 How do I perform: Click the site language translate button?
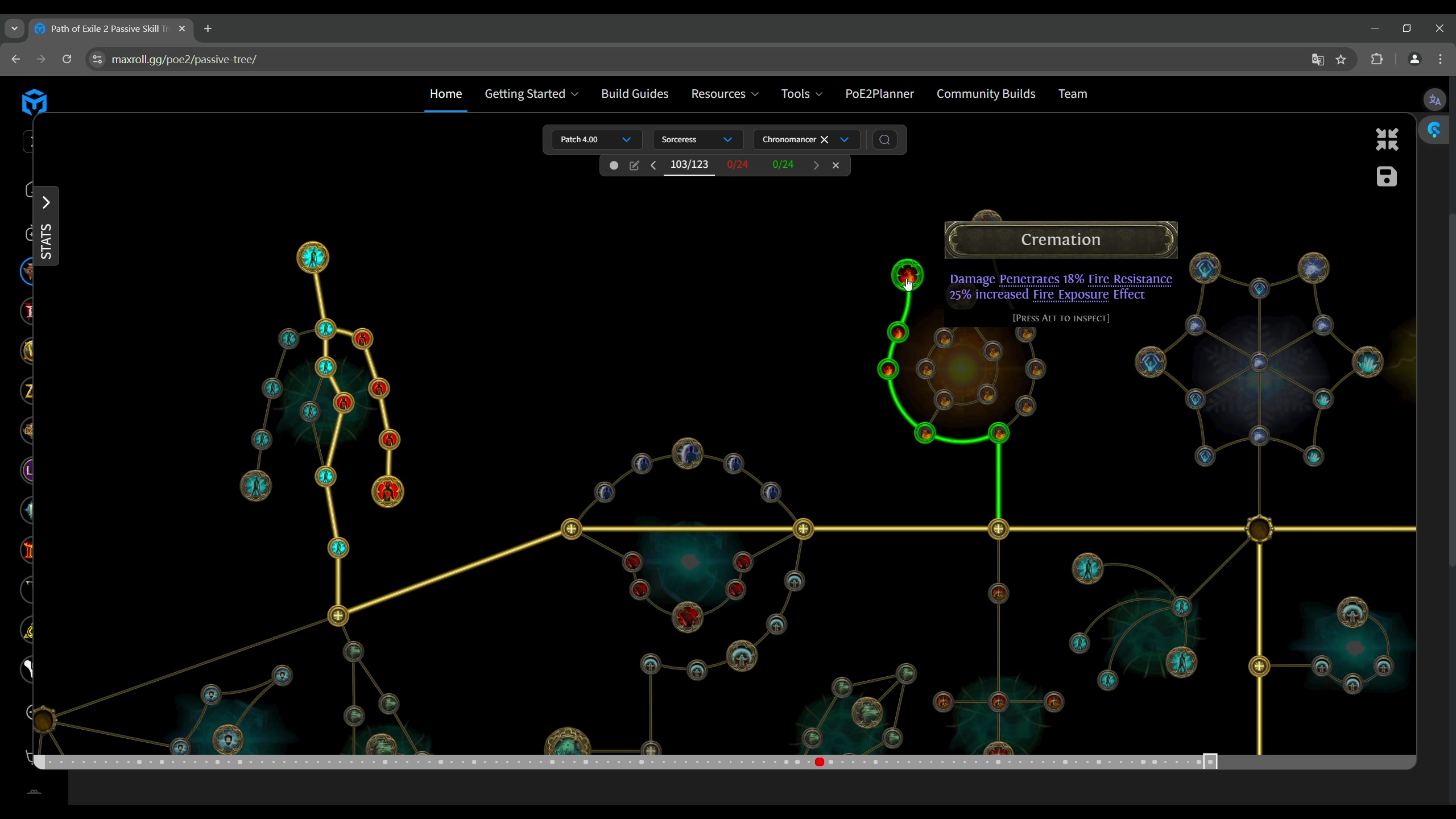click(1434, 100)
